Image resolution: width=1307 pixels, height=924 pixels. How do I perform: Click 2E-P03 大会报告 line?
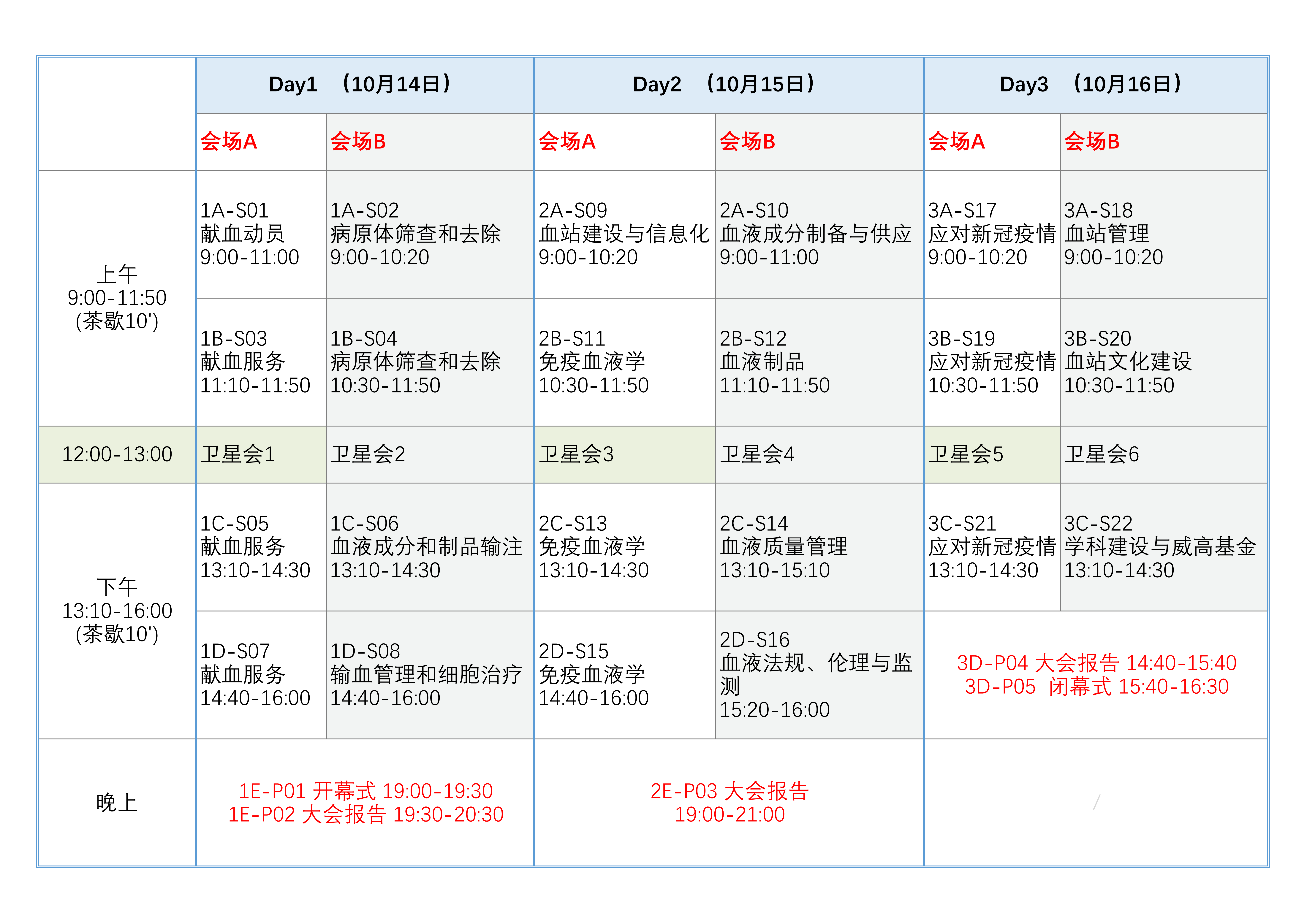[x=729, y=791]
